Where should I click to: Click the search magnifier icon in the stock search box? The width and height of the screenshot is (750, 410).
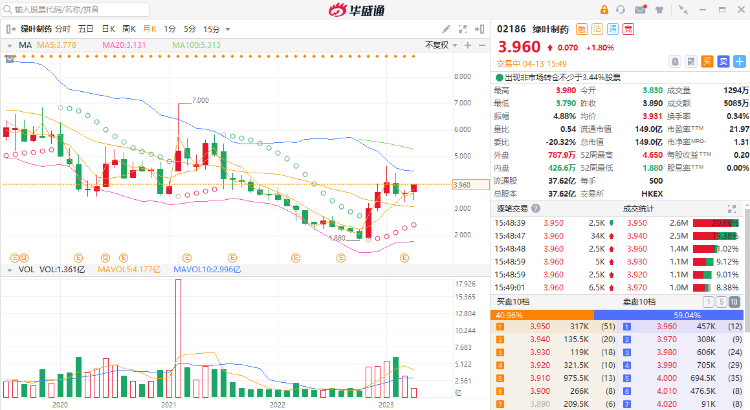[7, 10]
